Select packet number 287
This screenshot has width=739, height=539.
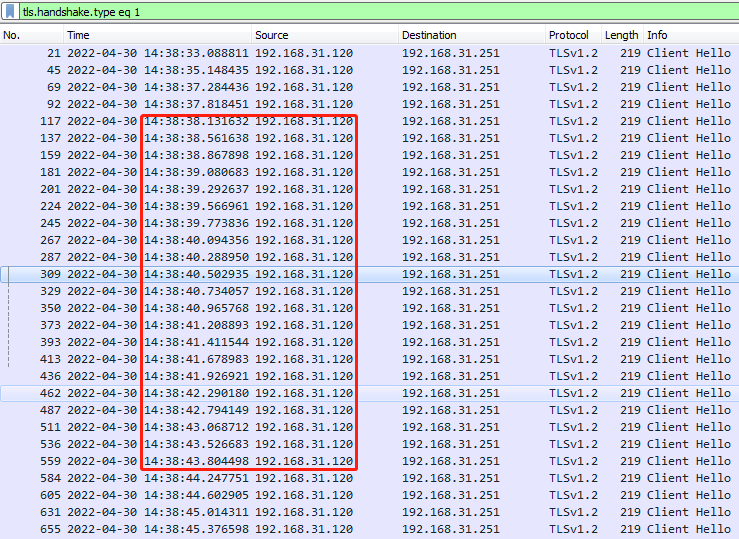pos(370,257)
